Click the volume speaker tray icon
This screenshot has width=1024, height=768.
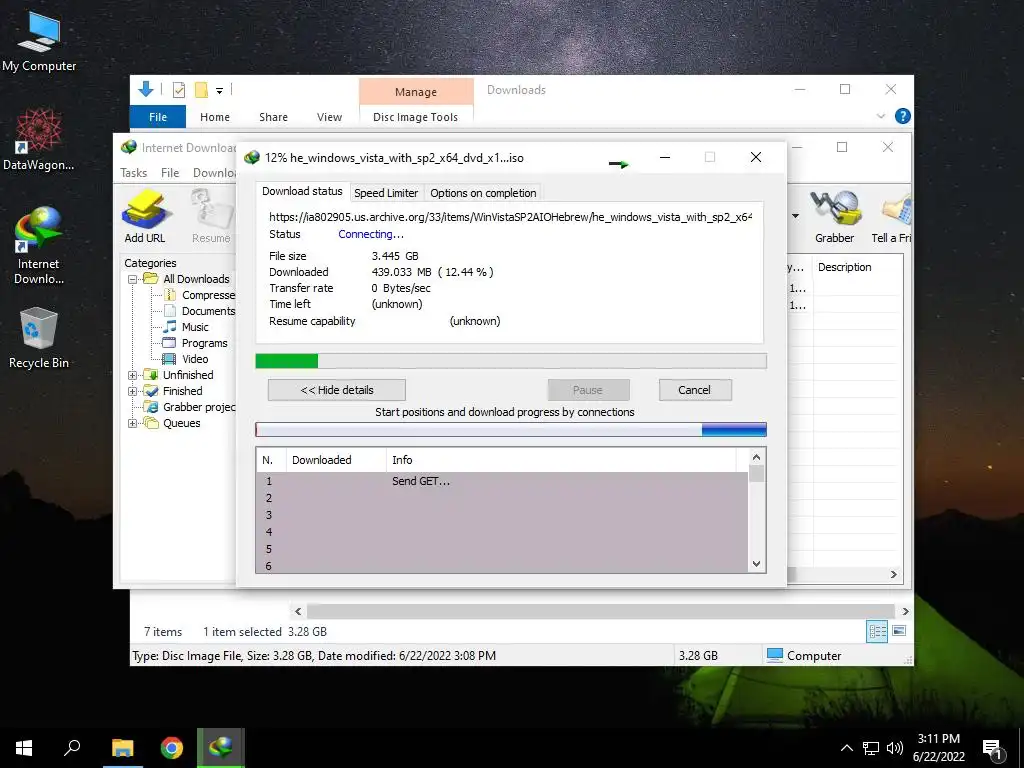[894, 748]
